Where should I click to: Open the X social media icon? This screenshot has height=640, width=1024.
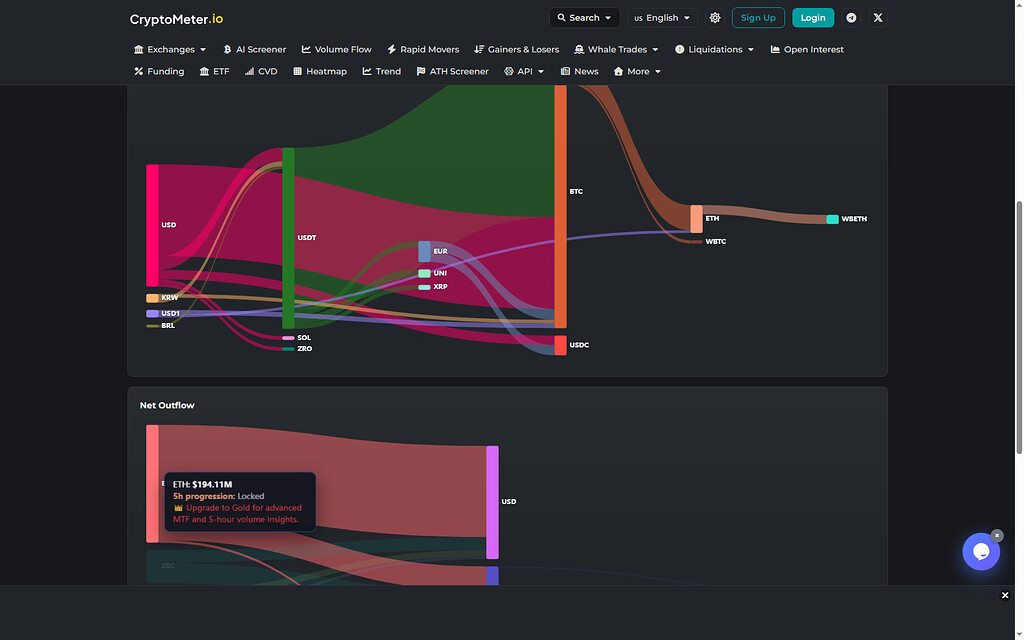pos(878,18)
